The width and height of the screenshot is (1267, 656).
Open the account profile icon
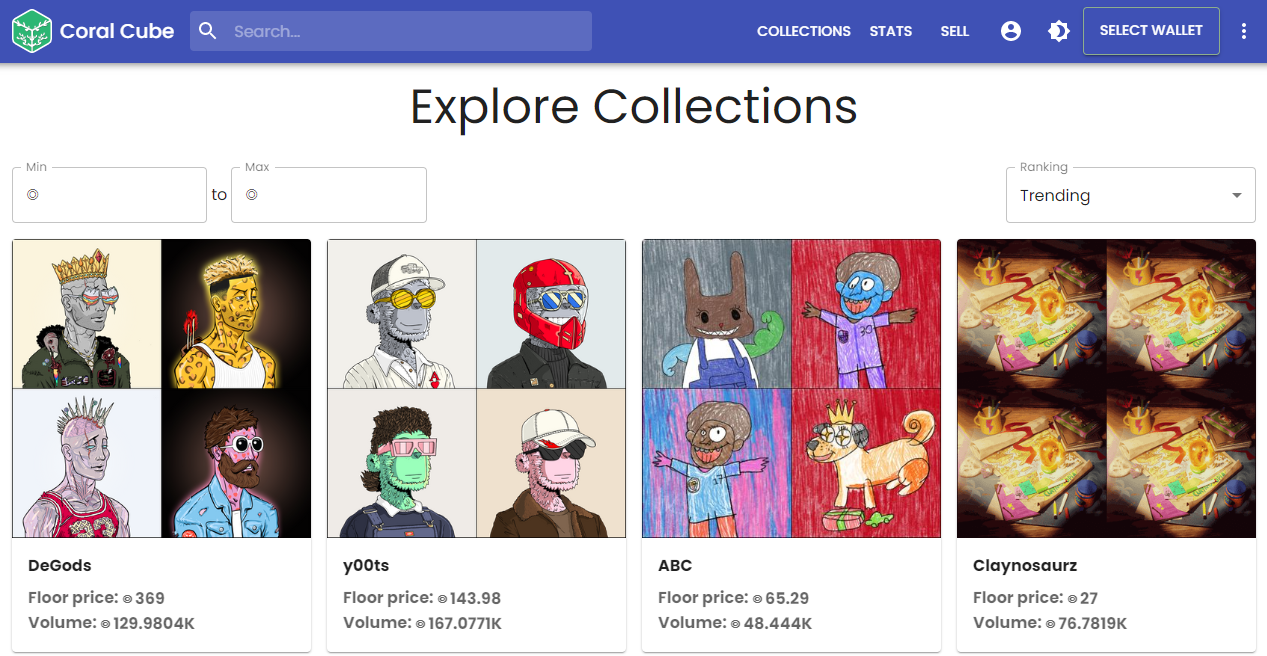[1011, 31]
